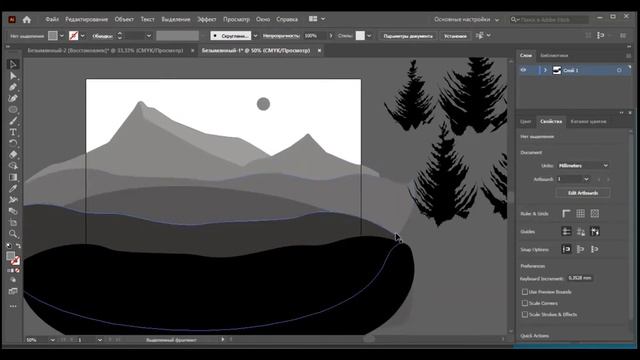Open the stroke weight dropdown

click(x=149, y=36)
